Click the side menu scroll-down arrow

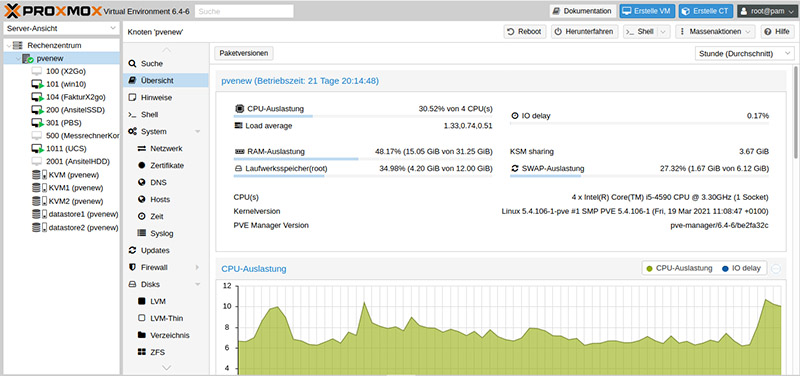coord(166,367)
